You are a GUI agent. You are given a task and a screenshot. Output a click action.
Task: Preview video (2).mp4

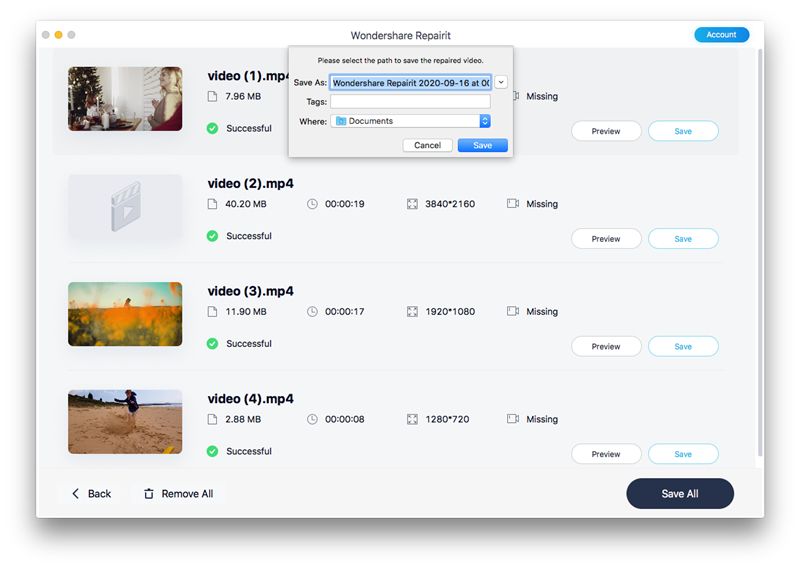click(606, 239)
